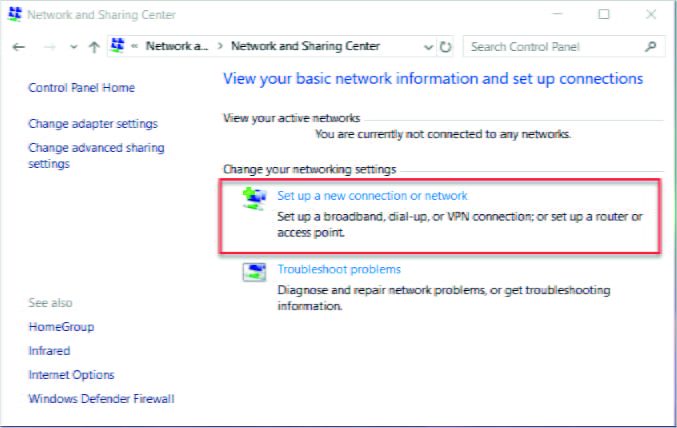Refresh the Network and Sharing Center page

click(445, 47)
